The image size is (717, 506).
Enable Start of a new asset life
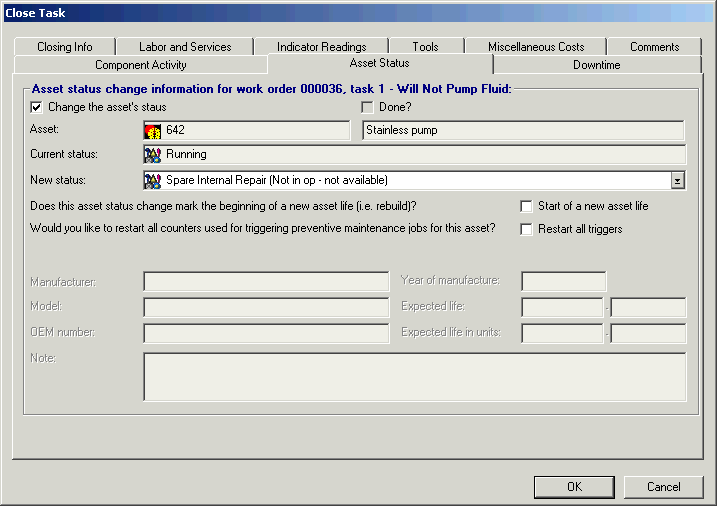click(526, 207)
